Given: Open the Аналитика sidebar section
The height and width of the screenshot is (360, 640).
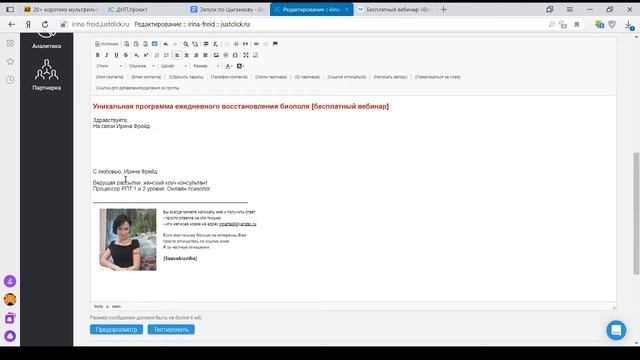Looking at the screenshot, I should (x=47, y=41).
